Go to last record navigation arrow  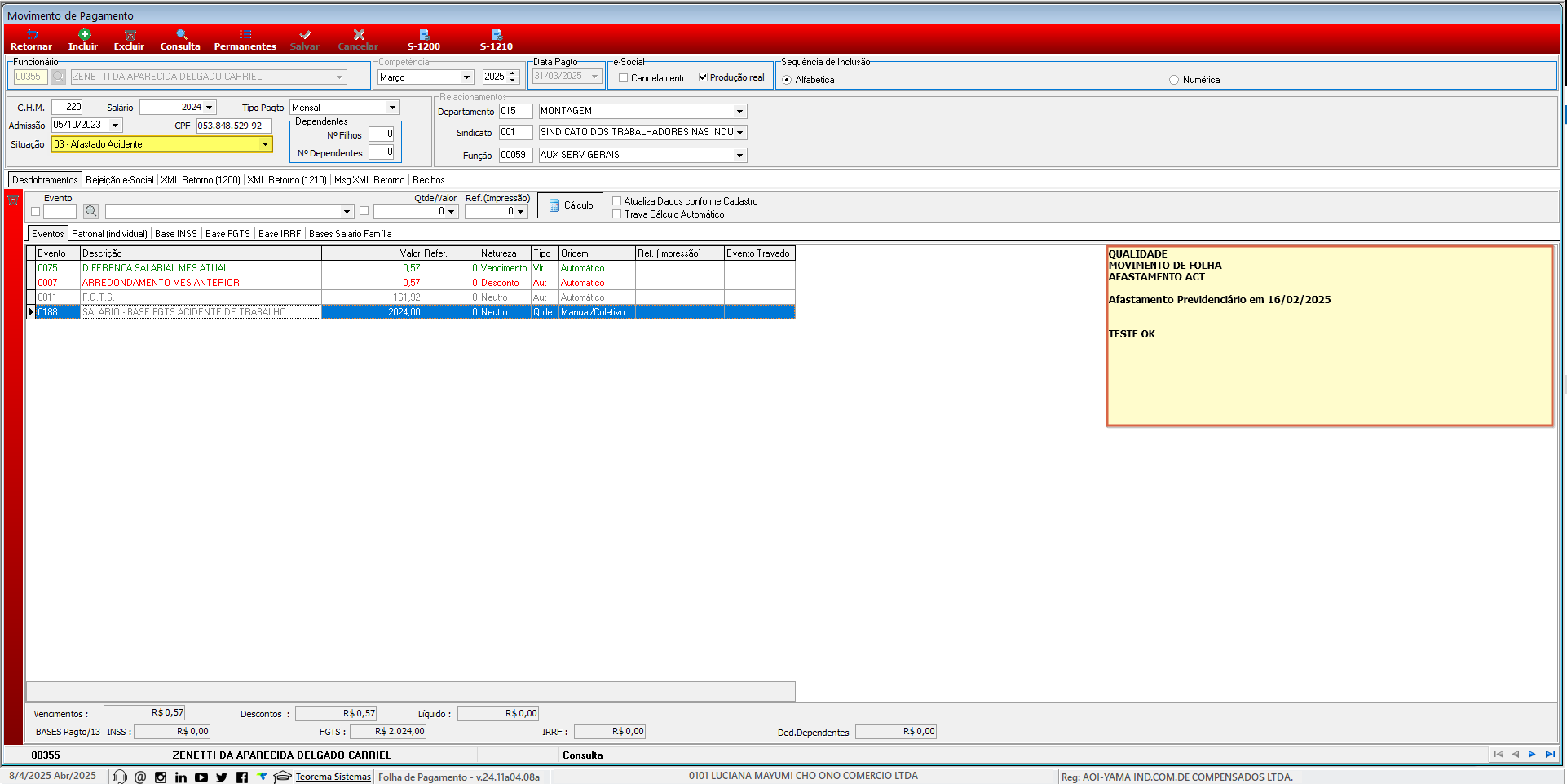point(1550,755)
